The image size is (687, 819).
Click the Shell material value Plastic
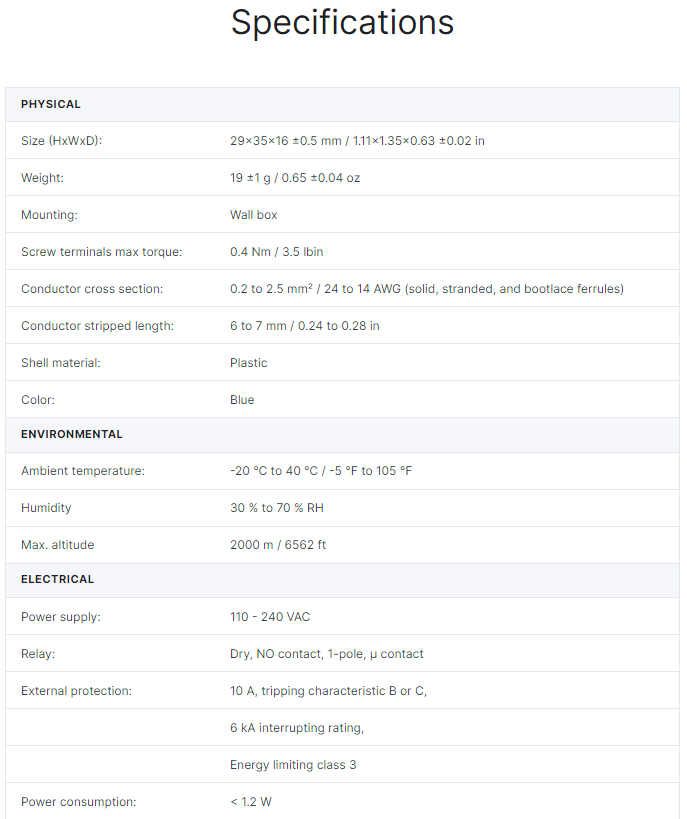point(249,363)
